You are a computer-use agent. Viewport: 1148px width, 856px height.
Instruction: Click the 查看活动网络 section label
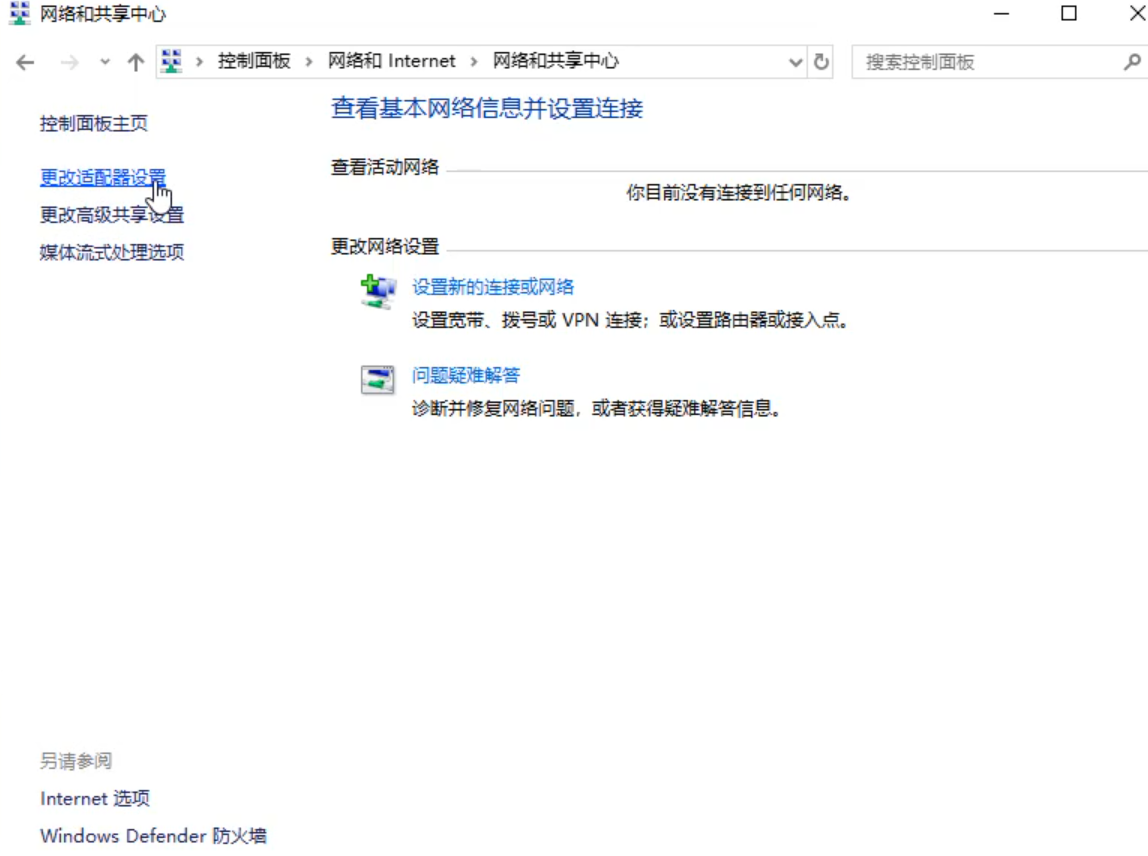[384, 167]
